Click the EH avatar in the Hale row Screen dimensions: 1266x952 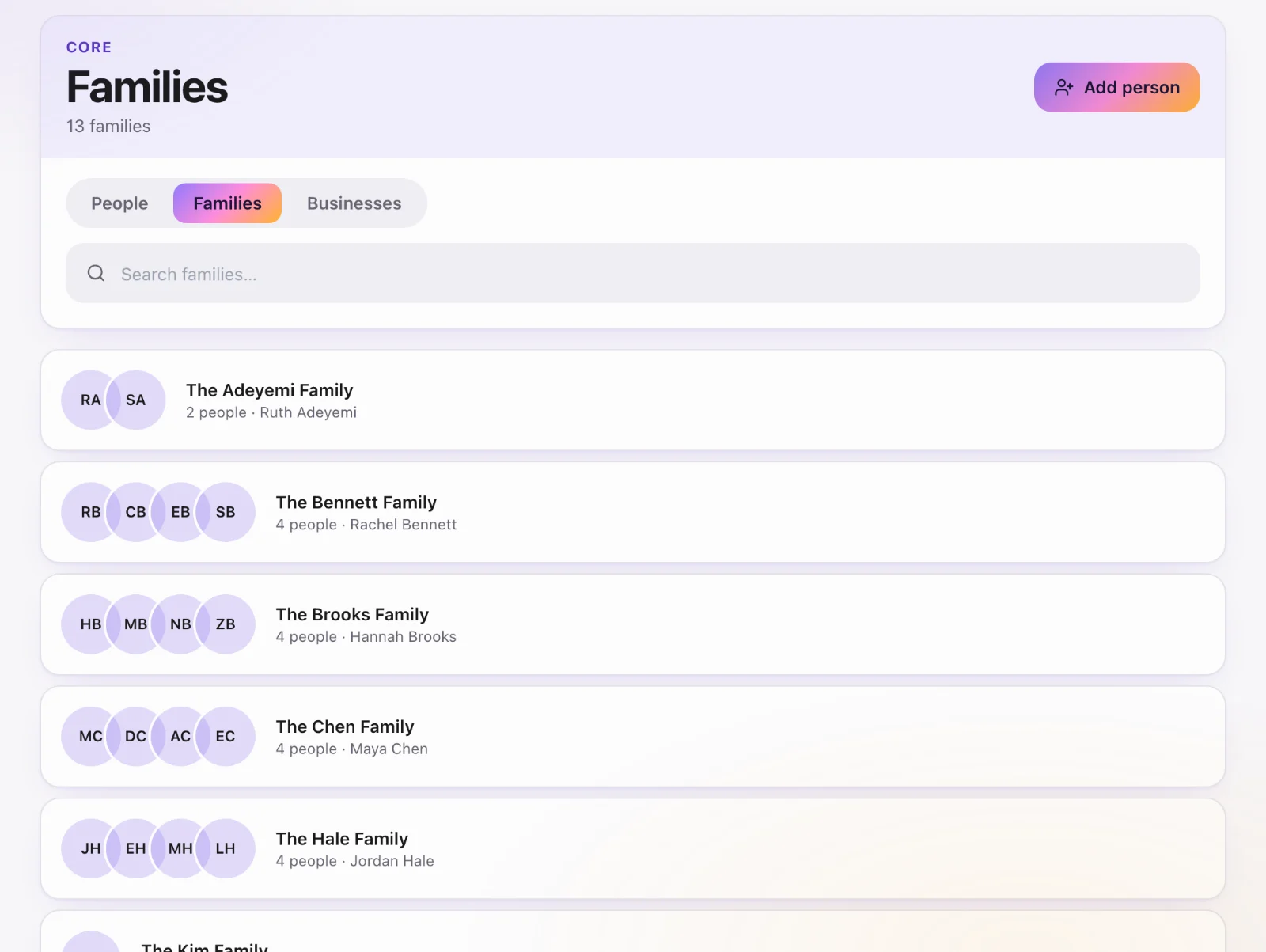click(136, 848)
